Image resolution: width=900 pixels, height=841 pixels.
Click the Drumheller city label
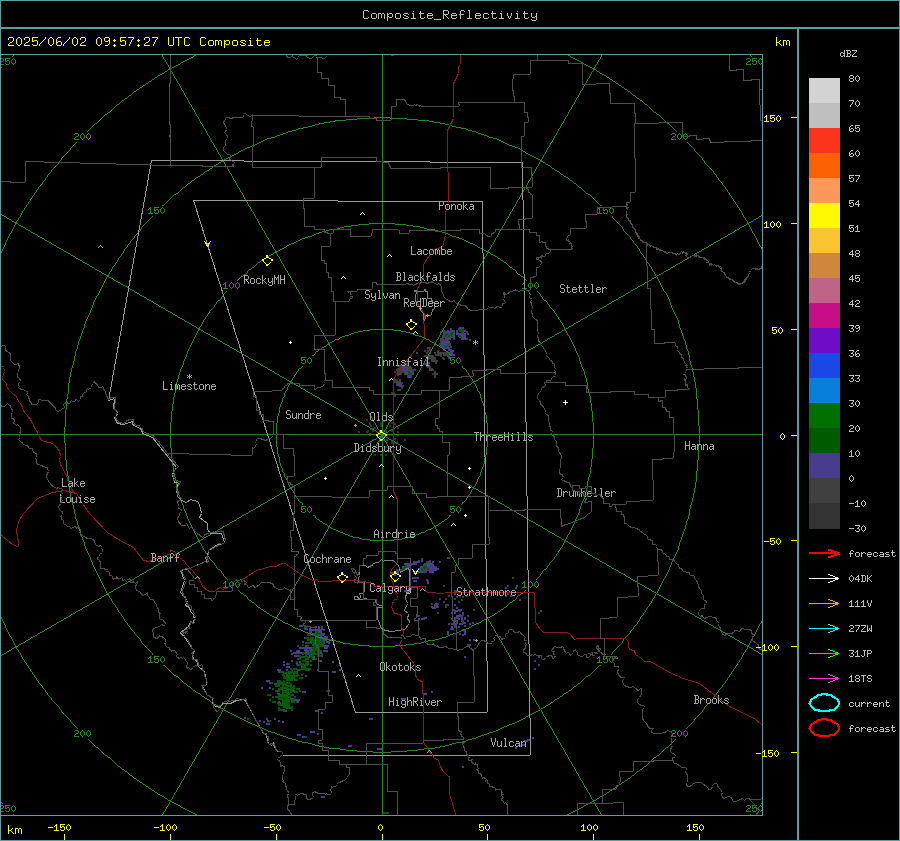(x=585, y=493)
